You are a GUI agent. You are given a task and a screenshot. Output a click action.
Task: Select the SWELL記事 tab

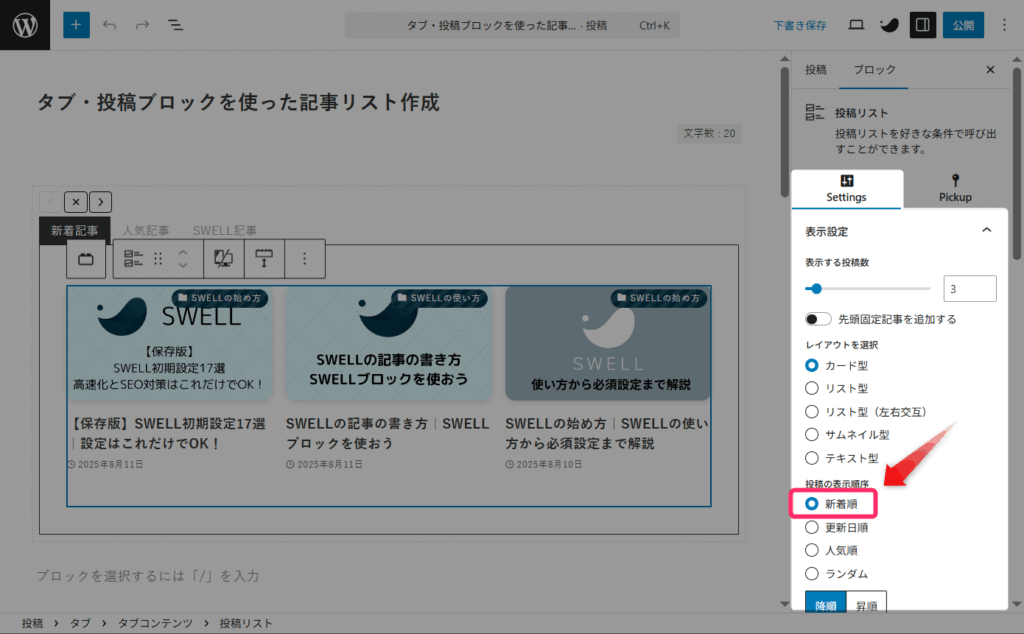[225, 230]
